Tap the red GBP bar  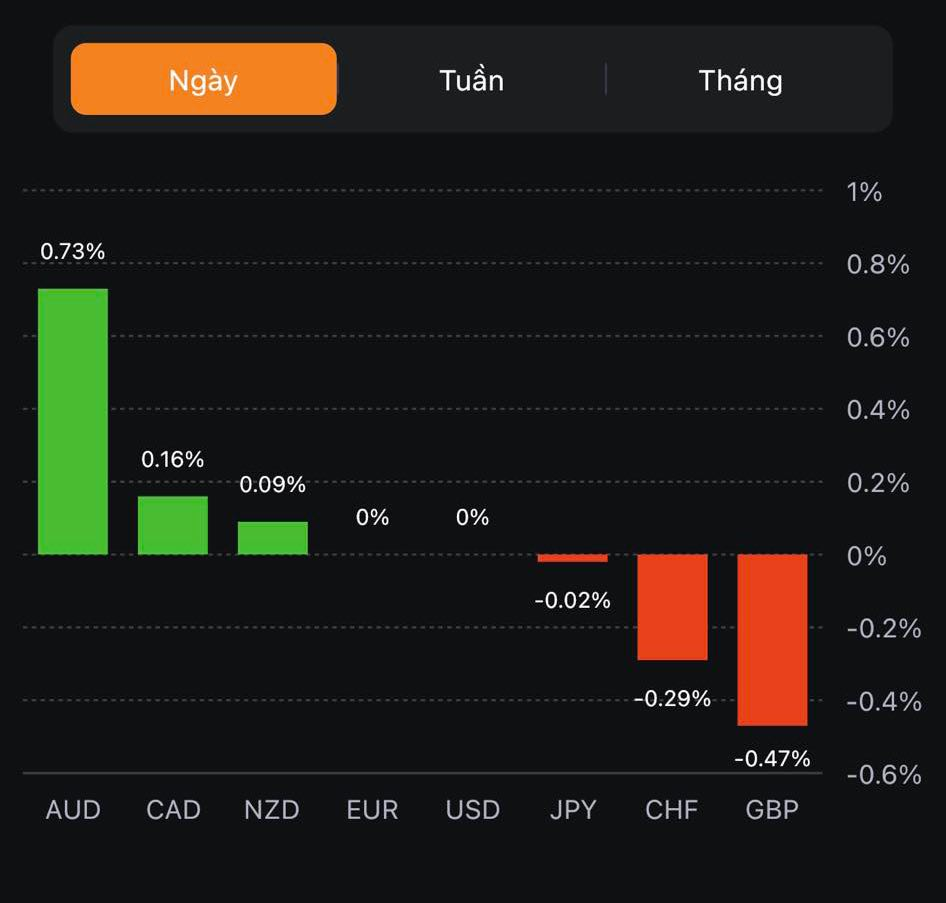pyautogui.click(x=772, y=640)
